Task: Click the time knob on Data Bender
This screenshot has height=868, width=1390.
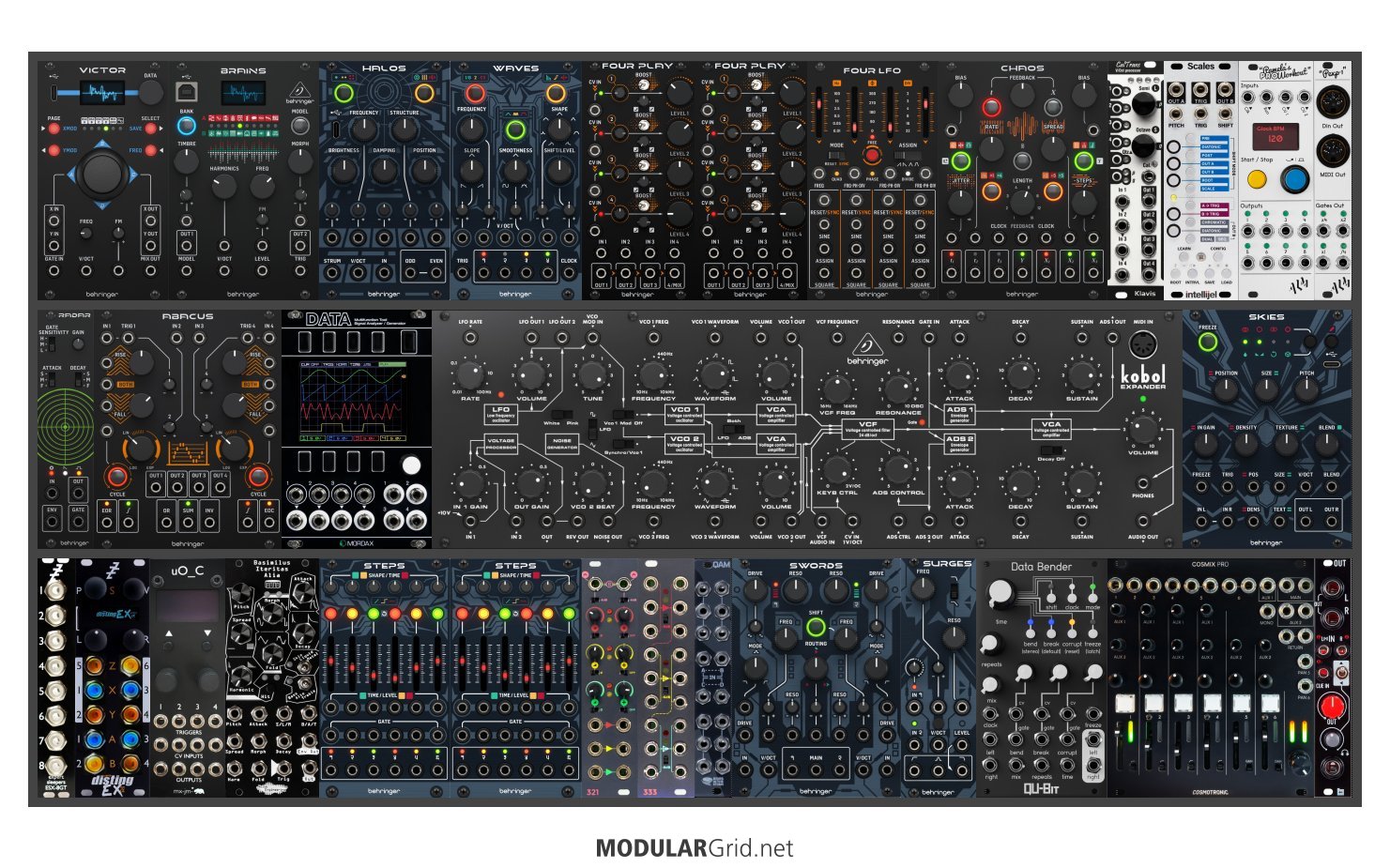Action: pyautogui.click(x=1001, y=592)
